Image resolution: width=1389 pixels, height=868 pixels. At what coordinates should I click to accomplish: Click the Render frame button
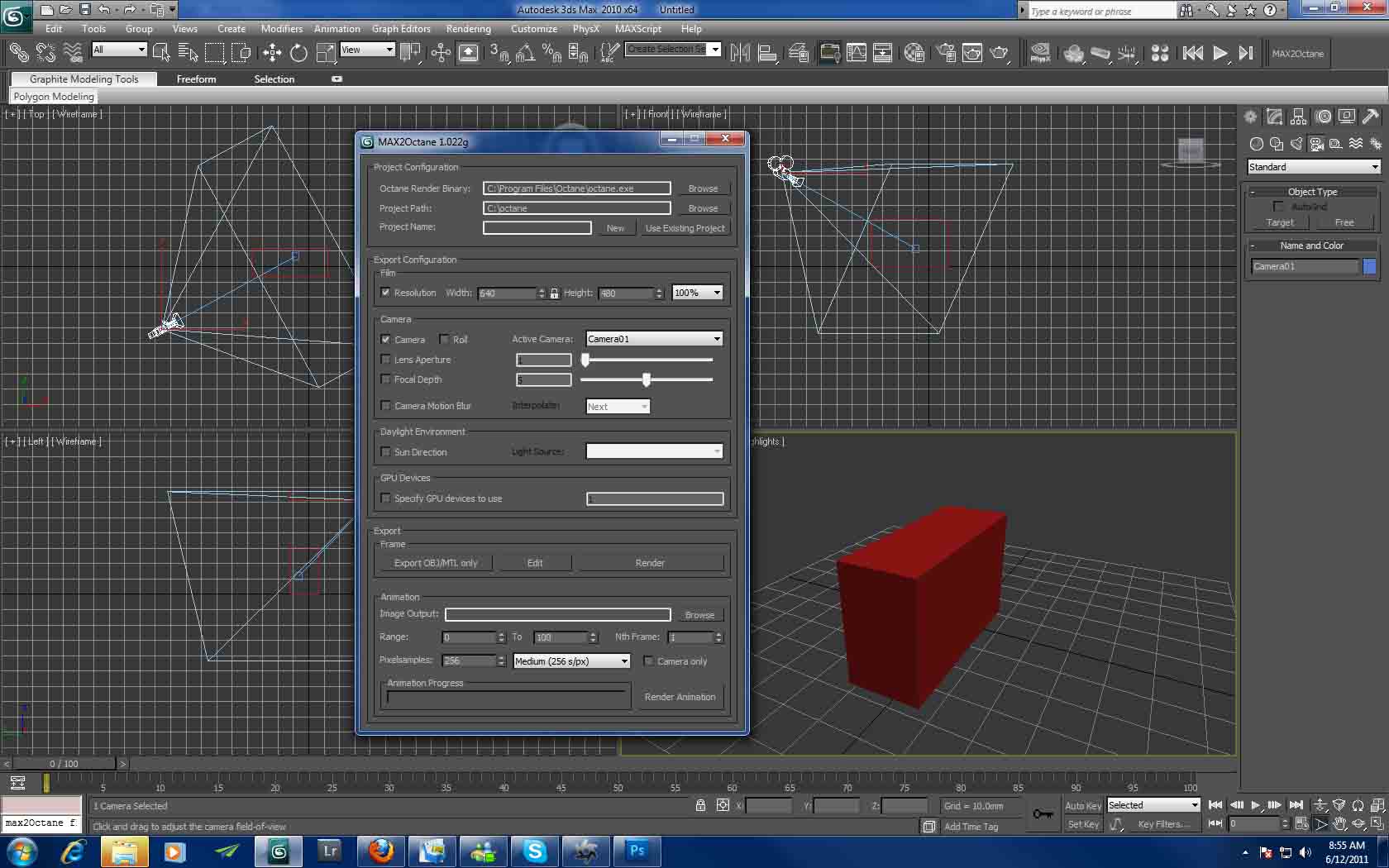(x=650, y=563)
